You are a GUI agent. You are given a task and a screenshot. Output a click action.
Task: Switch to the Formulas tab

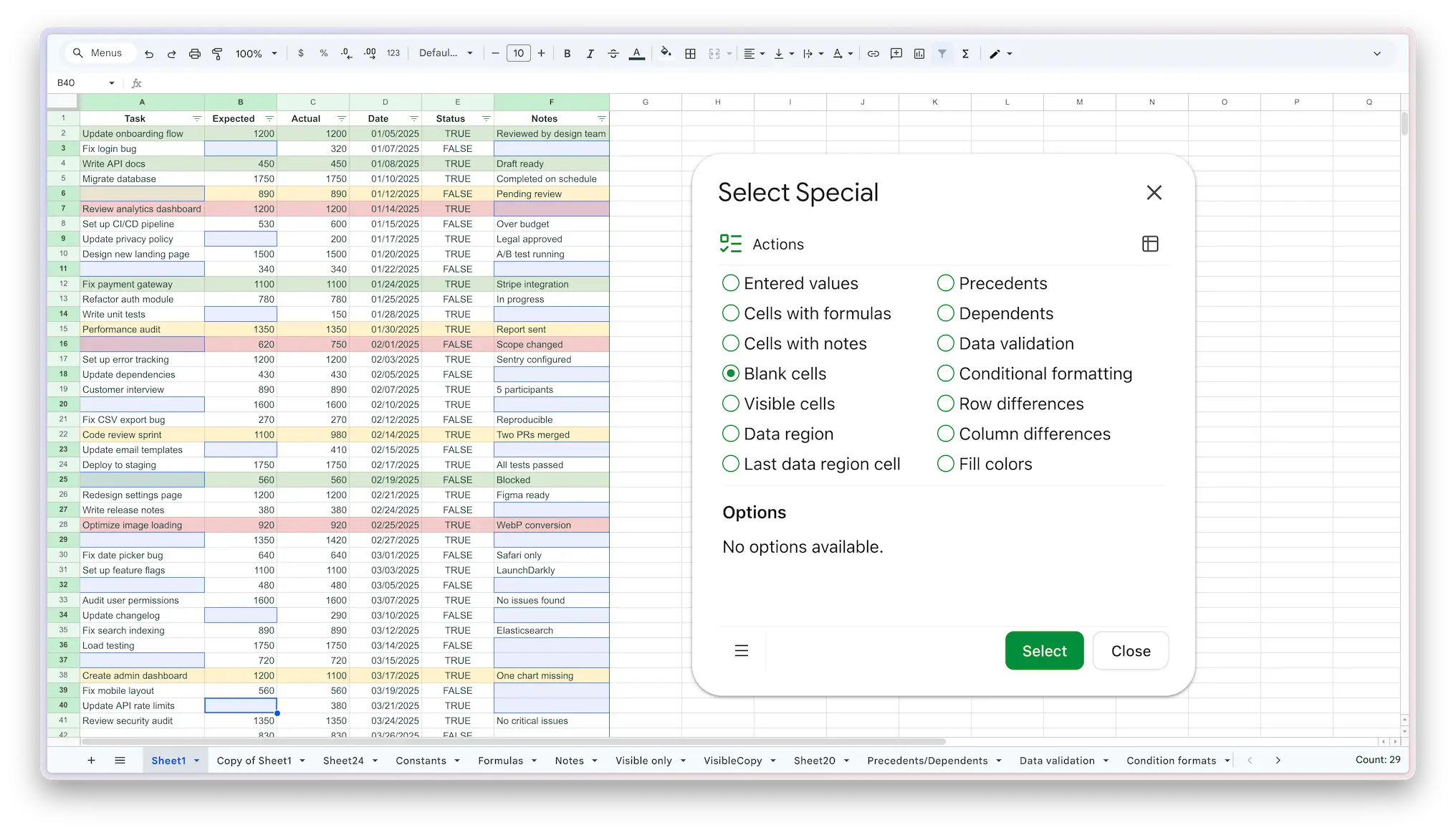(x=500, y=761)
